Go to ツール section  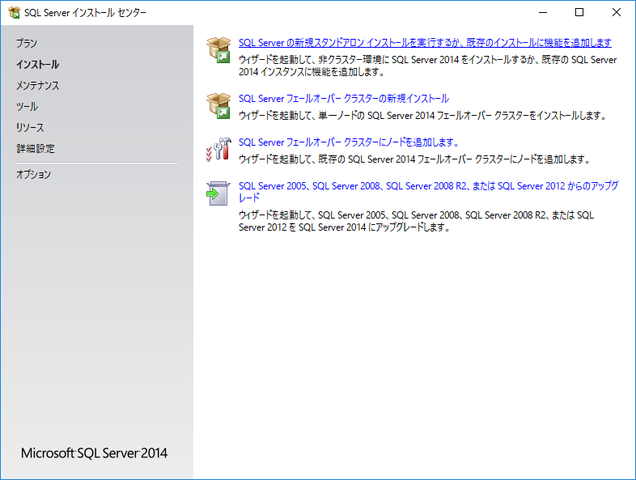[x=27, y=107]
